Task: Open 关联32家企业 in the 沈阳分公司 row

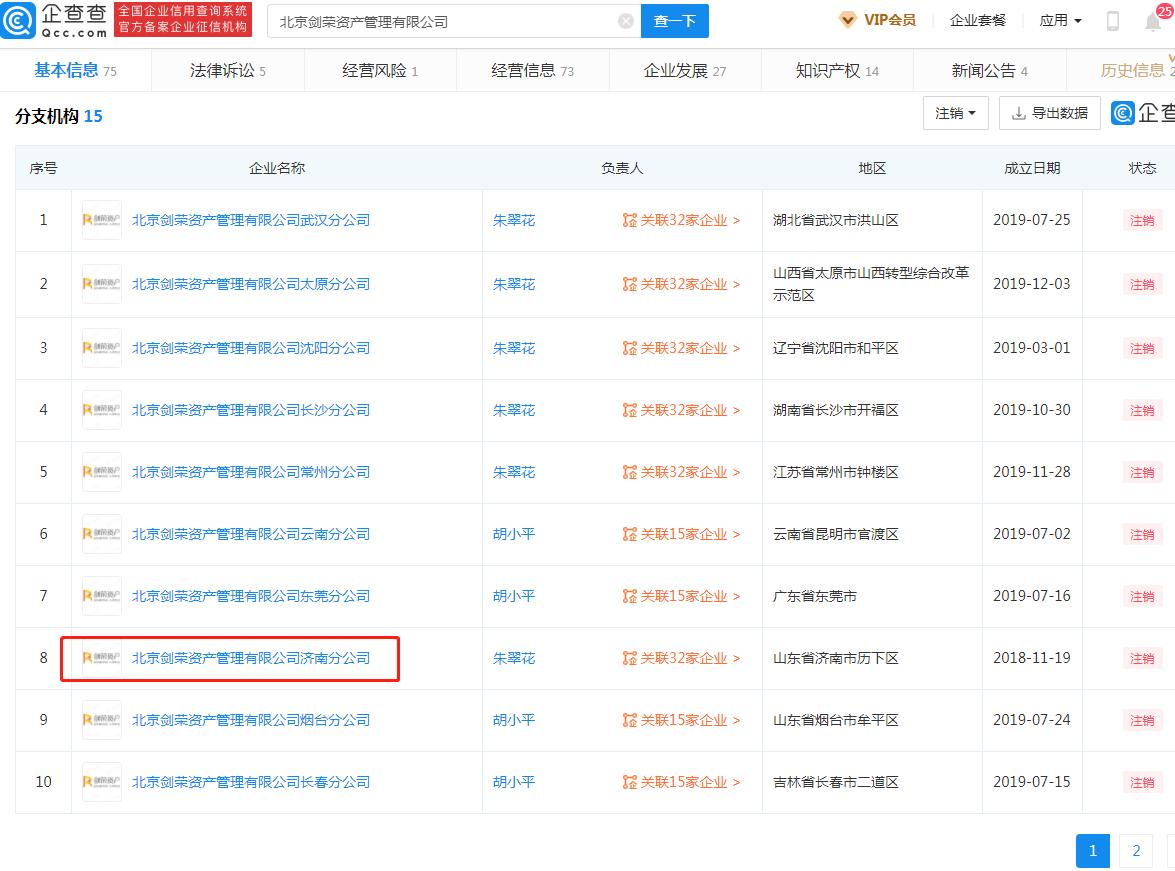Action: (681, 348)
